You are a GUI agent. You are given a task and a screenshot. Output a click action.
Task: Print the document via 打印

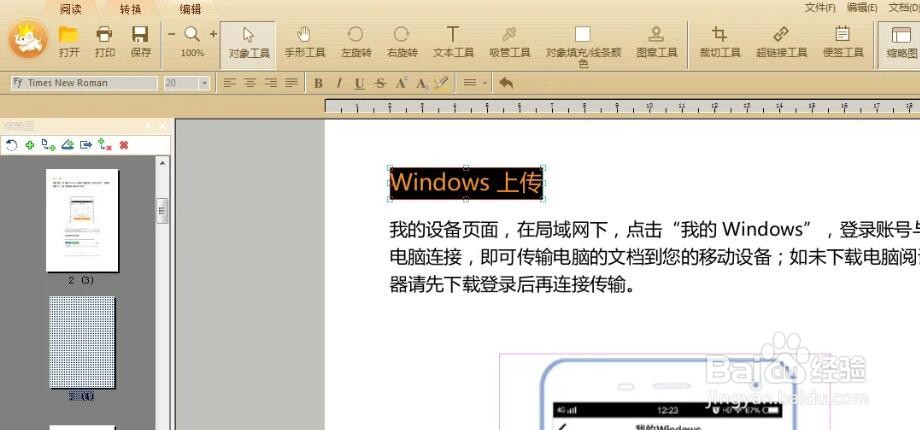click(x=104, y=41)
